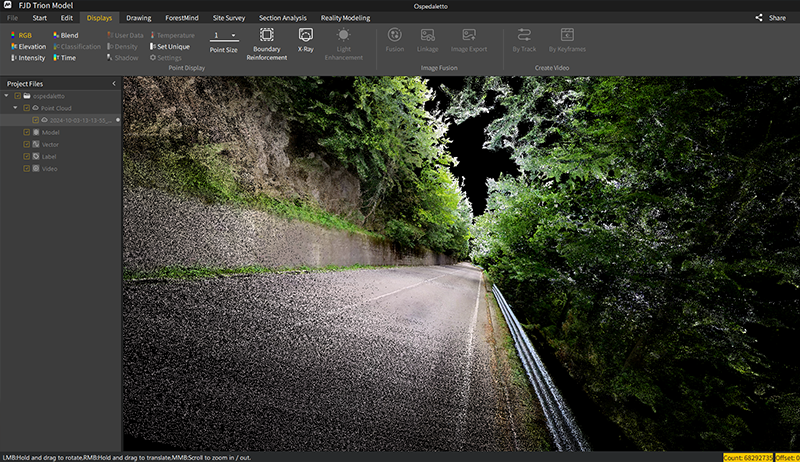Toggle the Vector layer checkbox

point(27,144)
